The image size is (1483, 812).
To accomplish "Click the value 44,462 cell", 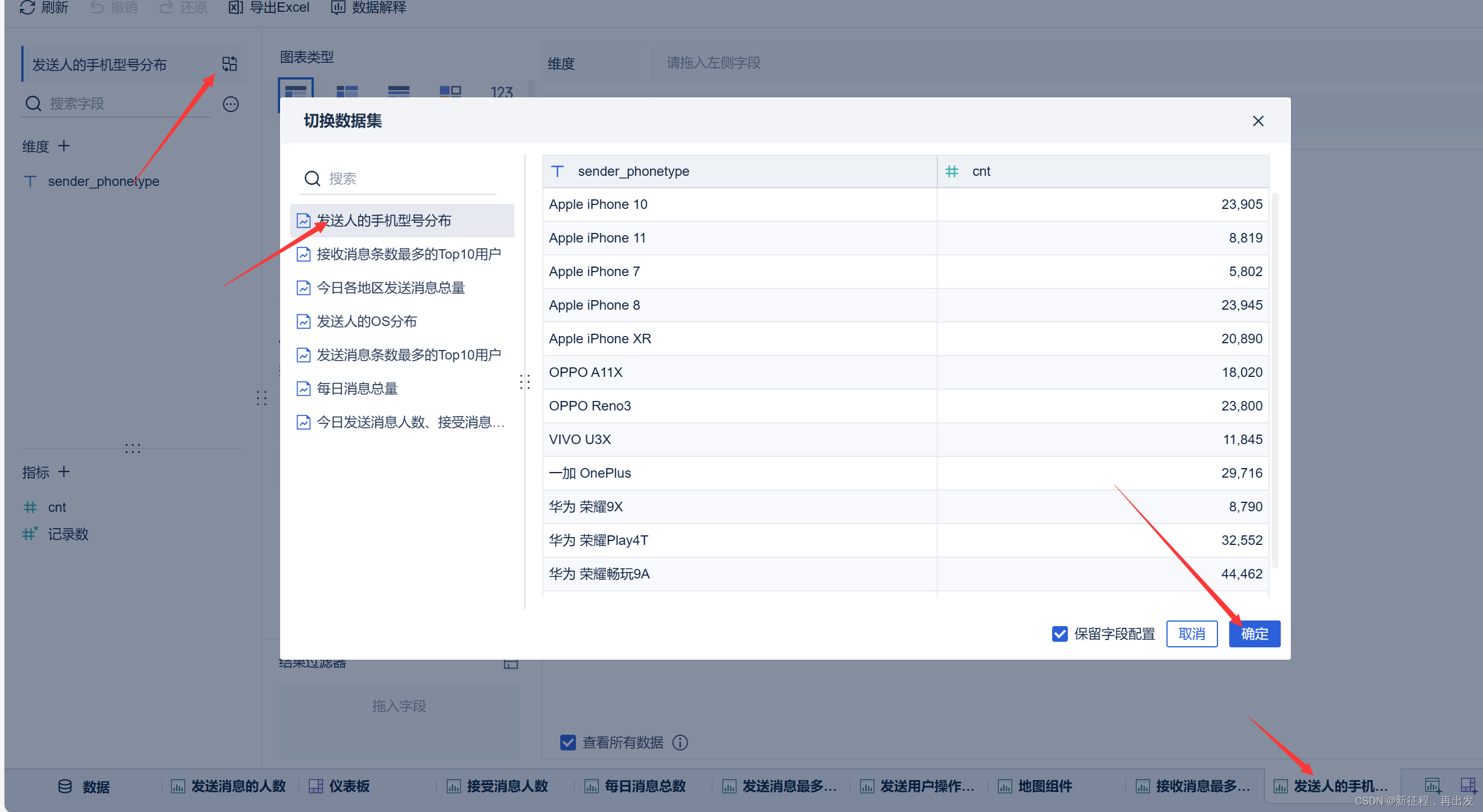I will 1103,575.
